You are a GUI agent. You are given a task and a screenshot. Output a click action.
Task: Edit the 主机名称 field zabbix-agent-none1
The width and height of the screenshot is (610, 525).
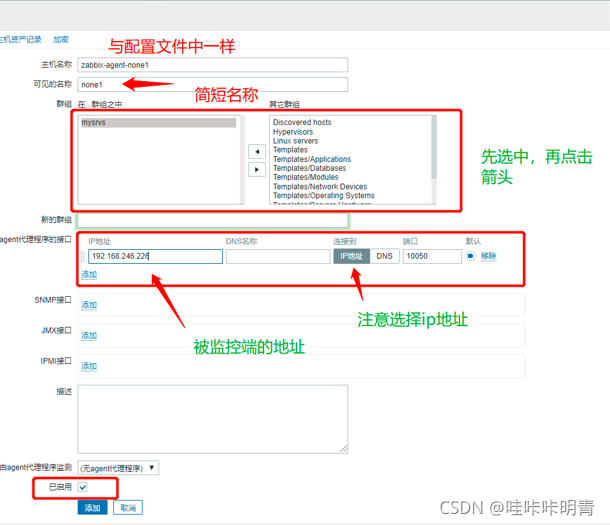212,65
